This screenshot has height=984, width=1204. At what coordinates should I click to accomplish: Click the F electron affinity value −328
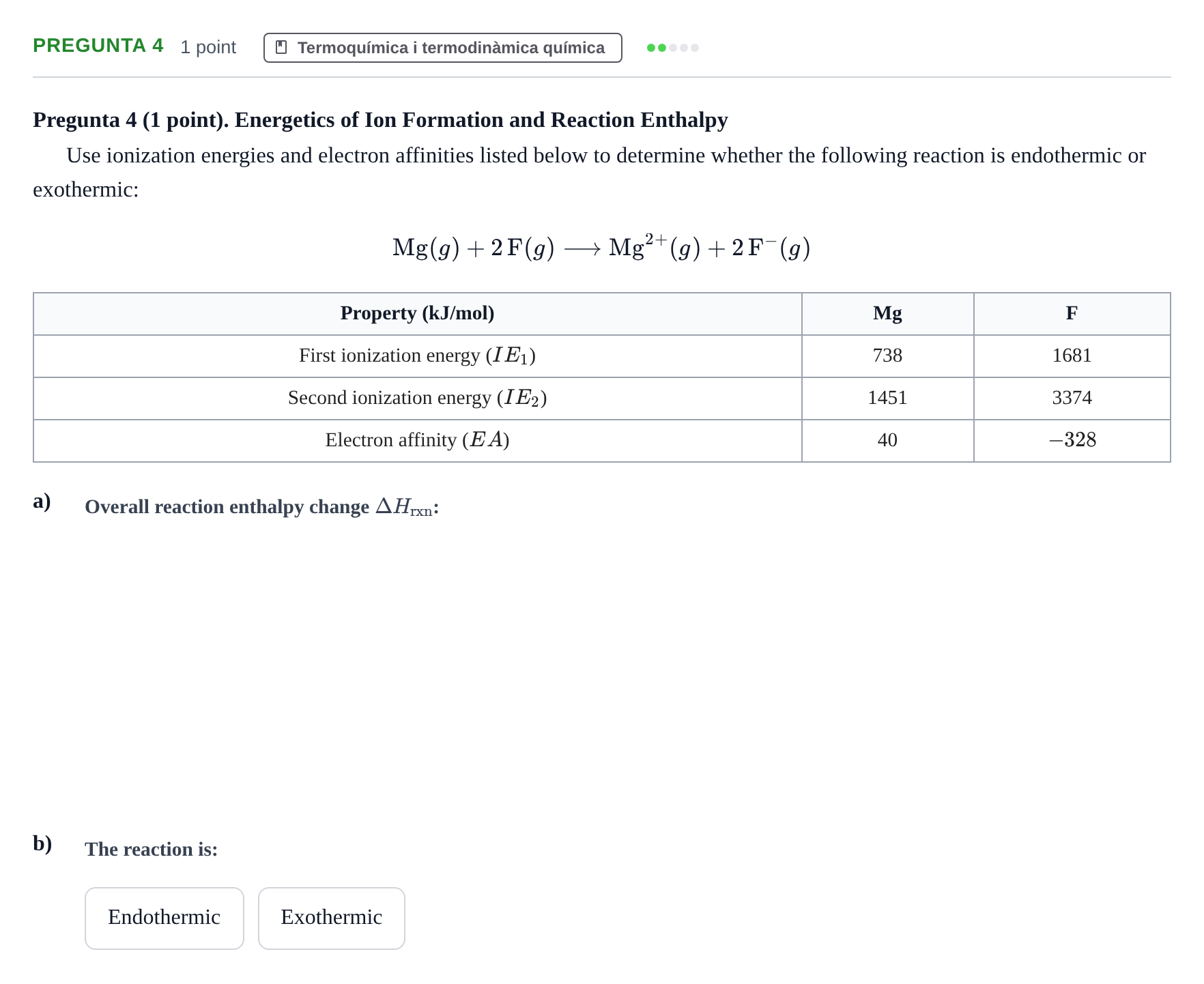[1072, 440]
